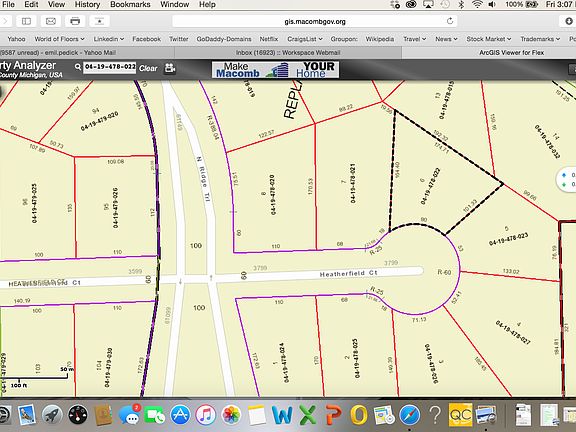
Task: Click the print icon in Safari toolbar
Action: click(75, 21)
